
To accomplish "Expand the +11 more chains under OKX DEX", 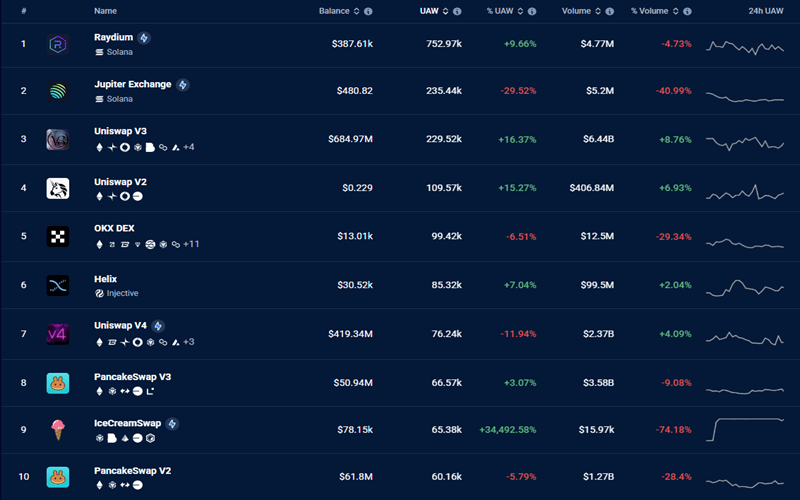I will coord(191,244).
